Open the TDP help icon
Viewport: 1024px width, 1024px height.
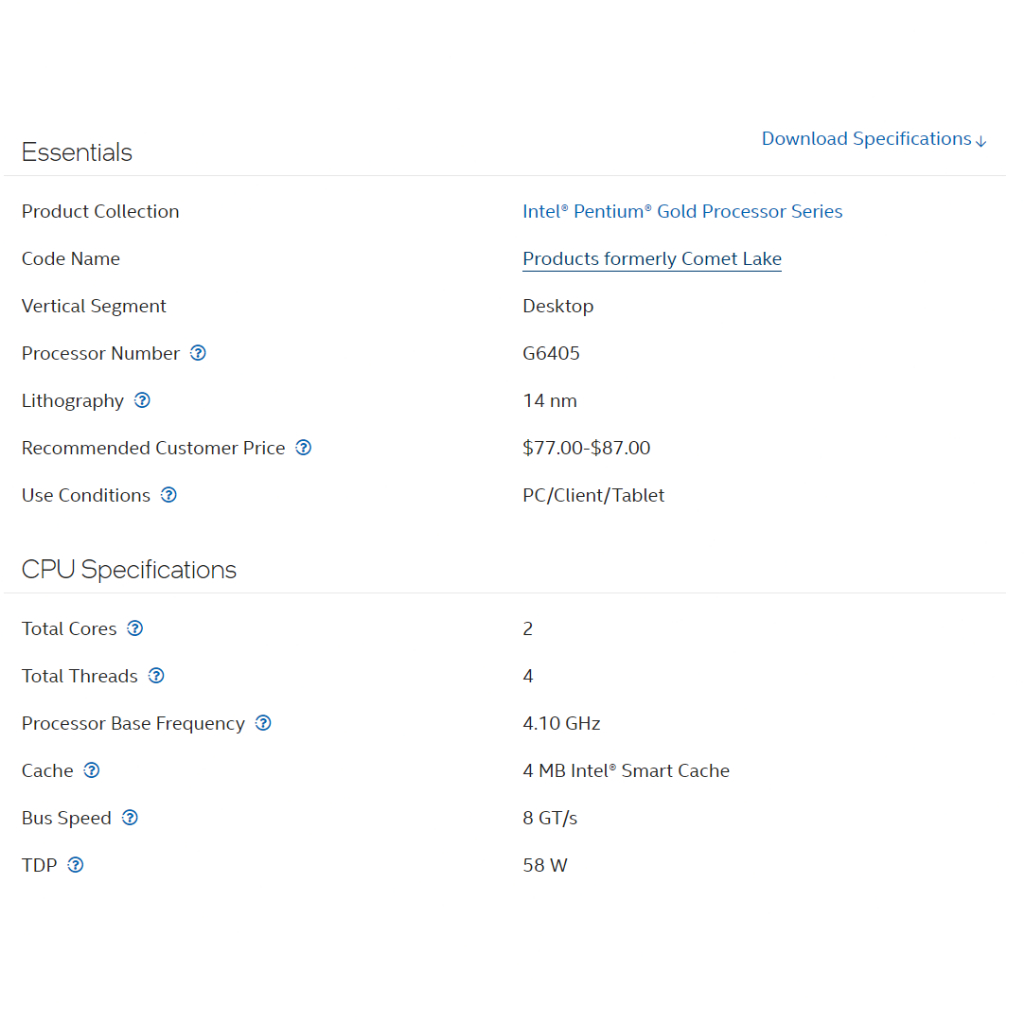click(75, 865)
